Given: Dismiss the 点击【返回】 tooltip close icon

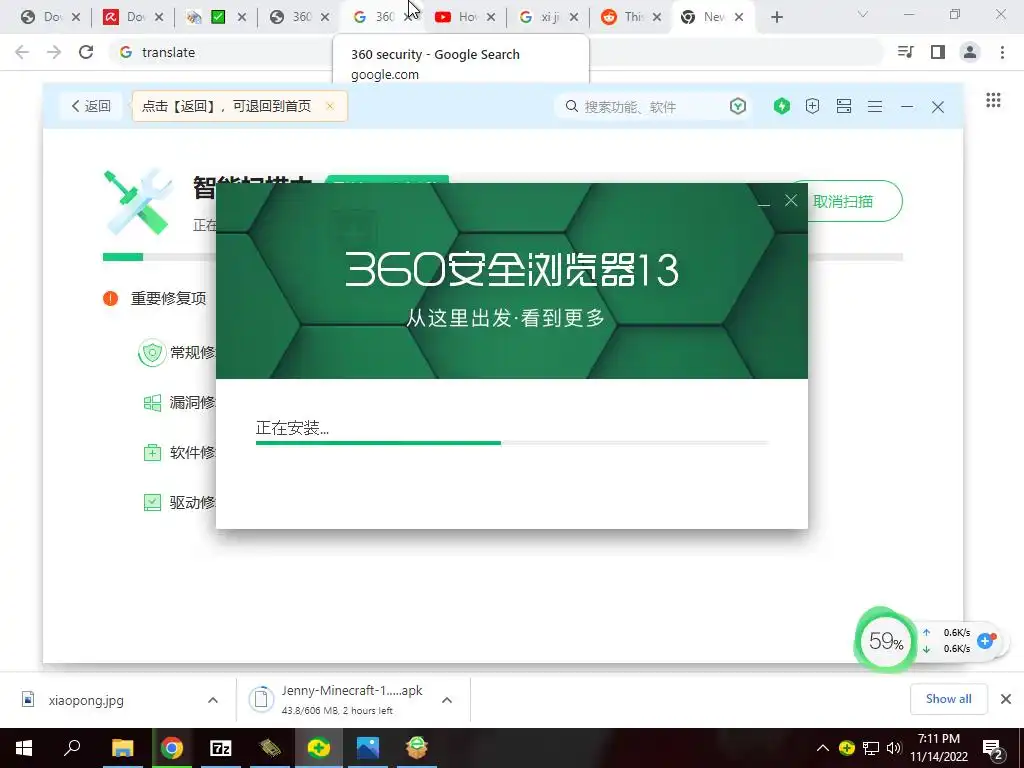Looking at the screenshot, I should pyautogui.click(x=330, y=106).
